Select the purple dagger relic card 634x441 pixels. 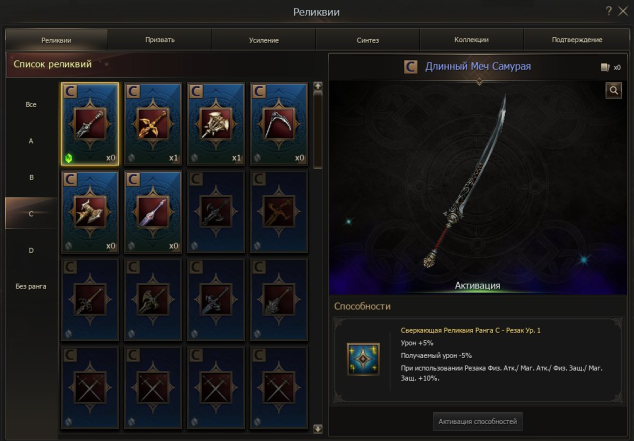point(153,212)
